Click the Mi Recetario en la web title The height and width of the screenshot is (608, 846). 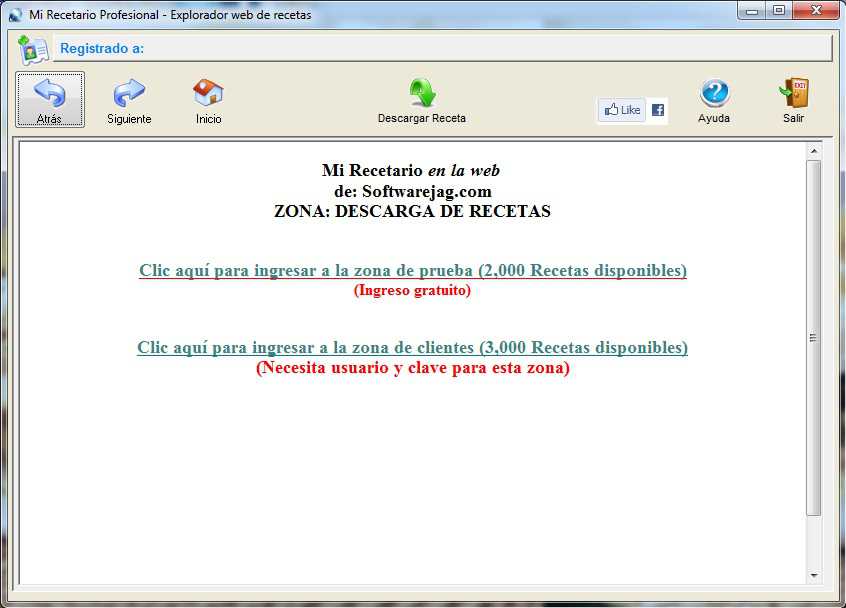pyautogui.click(x=411, y=170)
